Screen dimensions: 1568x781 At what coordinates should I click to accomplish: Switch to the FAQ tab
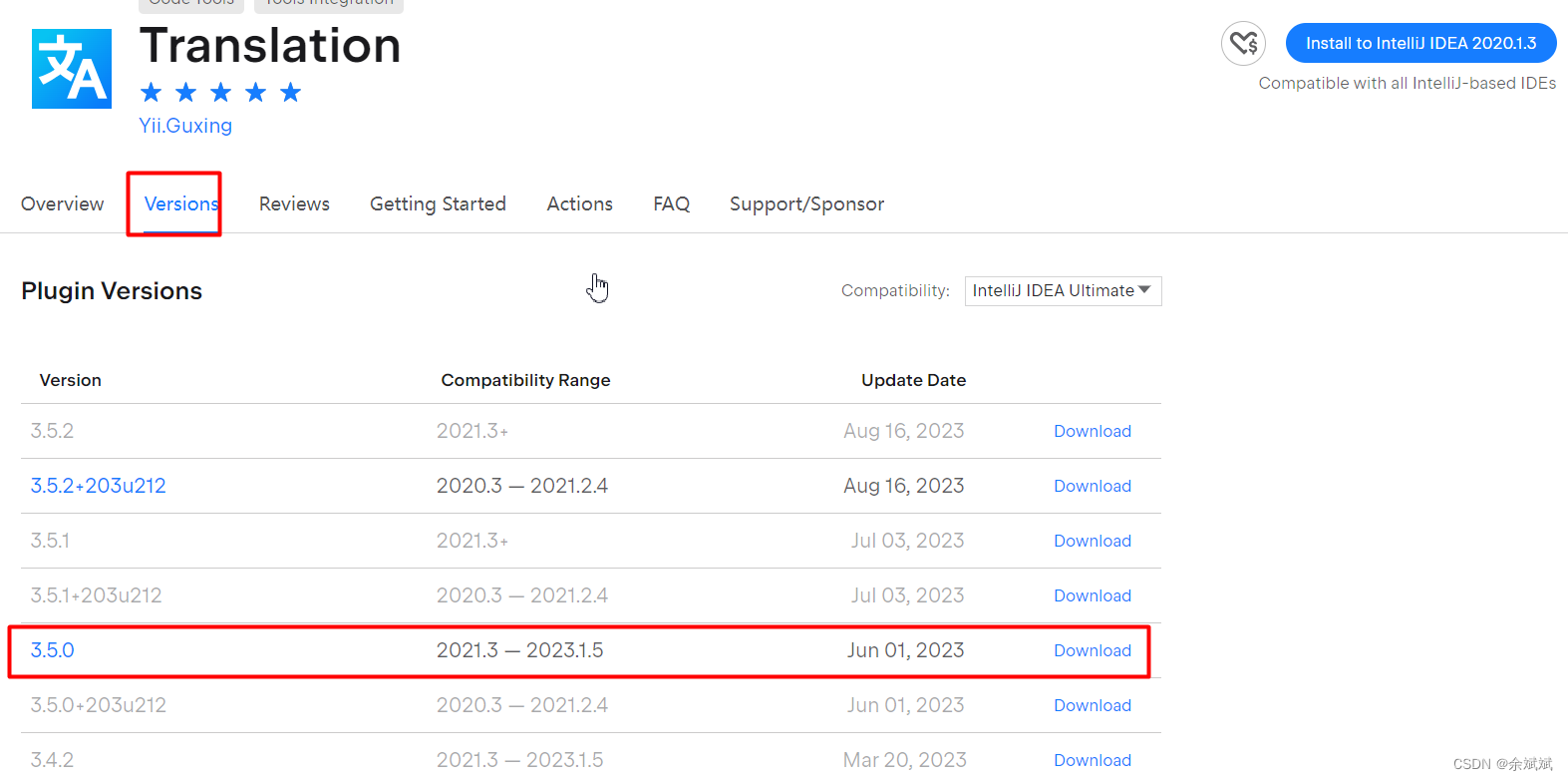(x=671, y=203)
